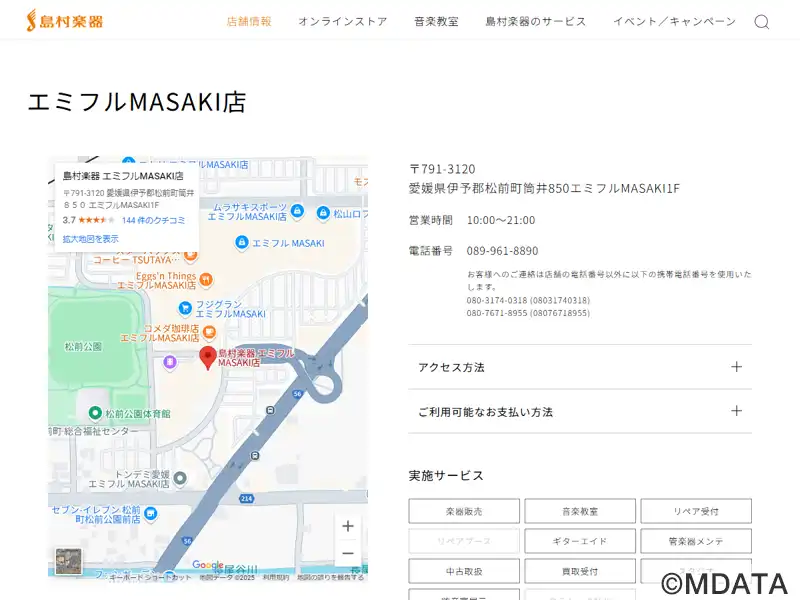Click the 島村楽器 logo in header
This screenshot has width=800, height=600.
(65, 21)
